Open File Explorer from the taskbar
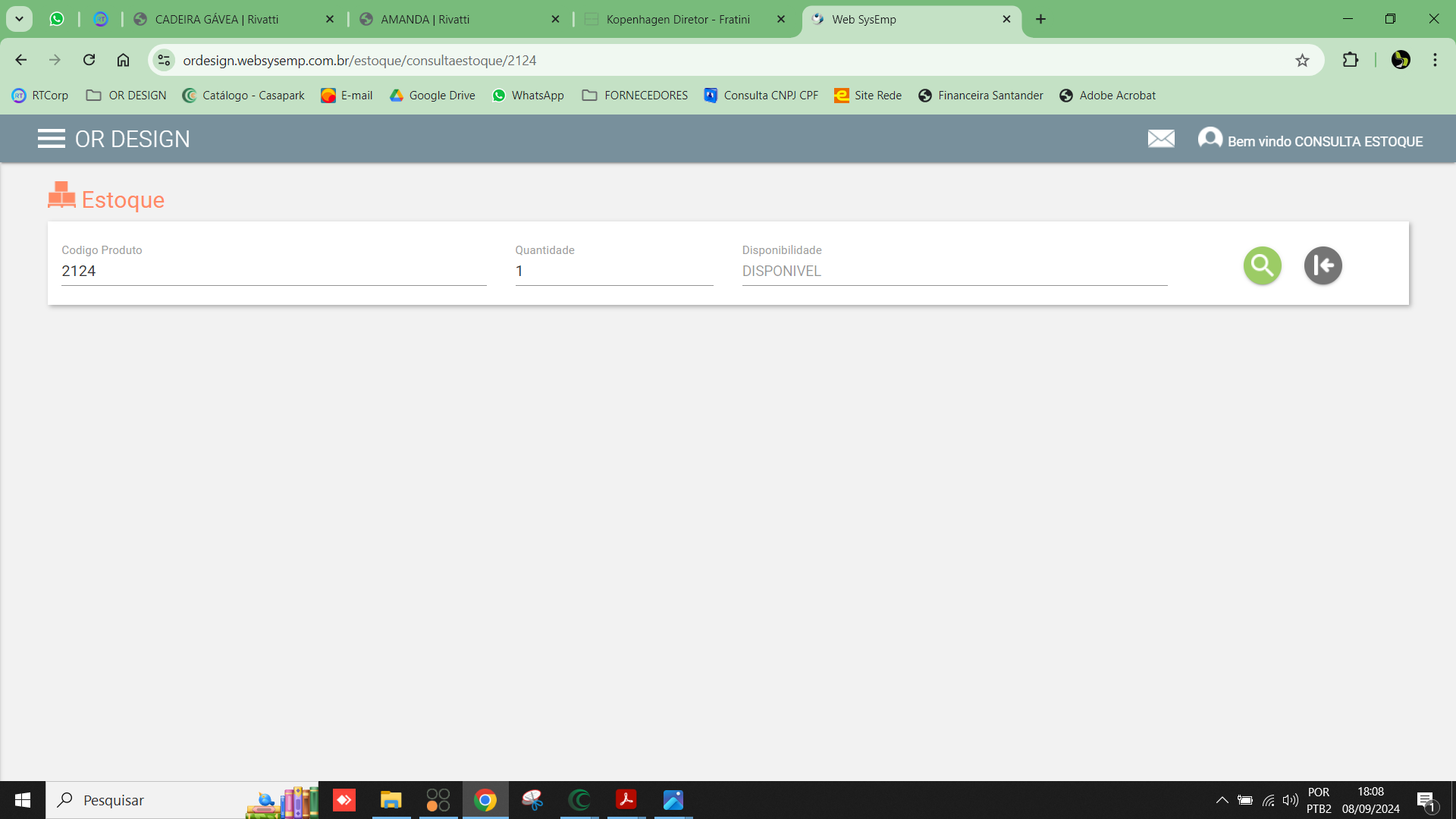The image size is (1456, 819). (391, 800)
